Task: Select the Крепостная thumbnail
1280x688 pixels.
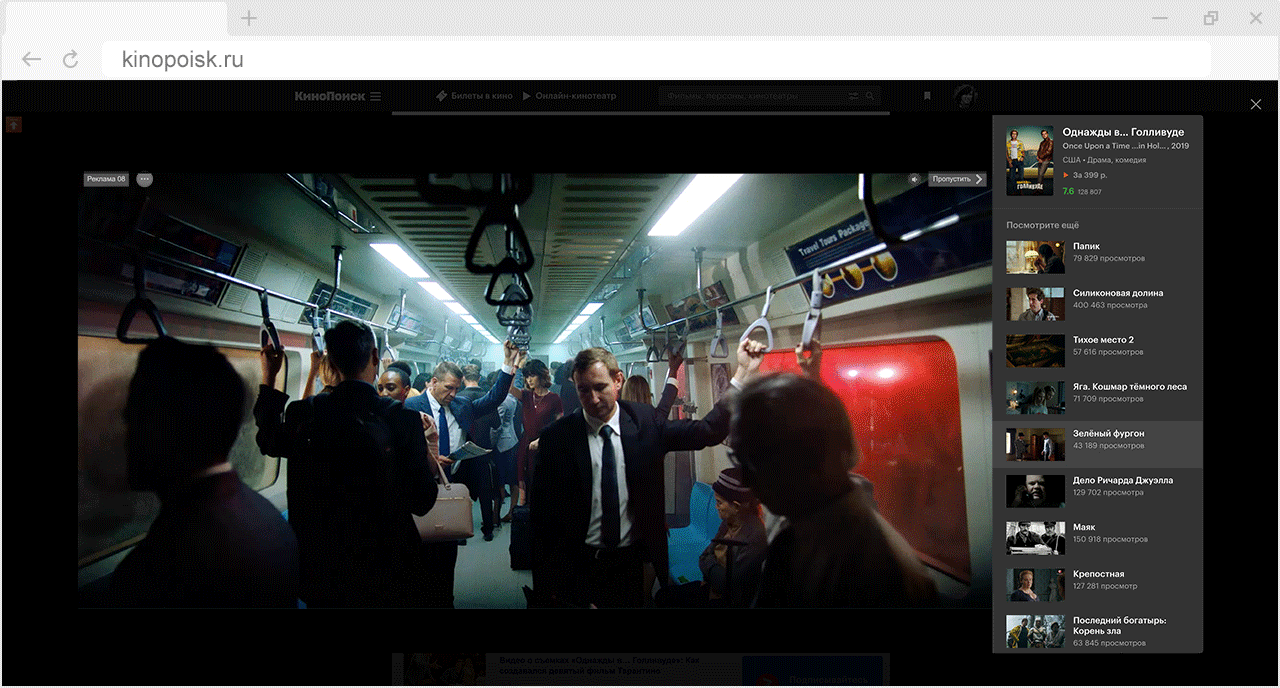Action: point(1036,585)
